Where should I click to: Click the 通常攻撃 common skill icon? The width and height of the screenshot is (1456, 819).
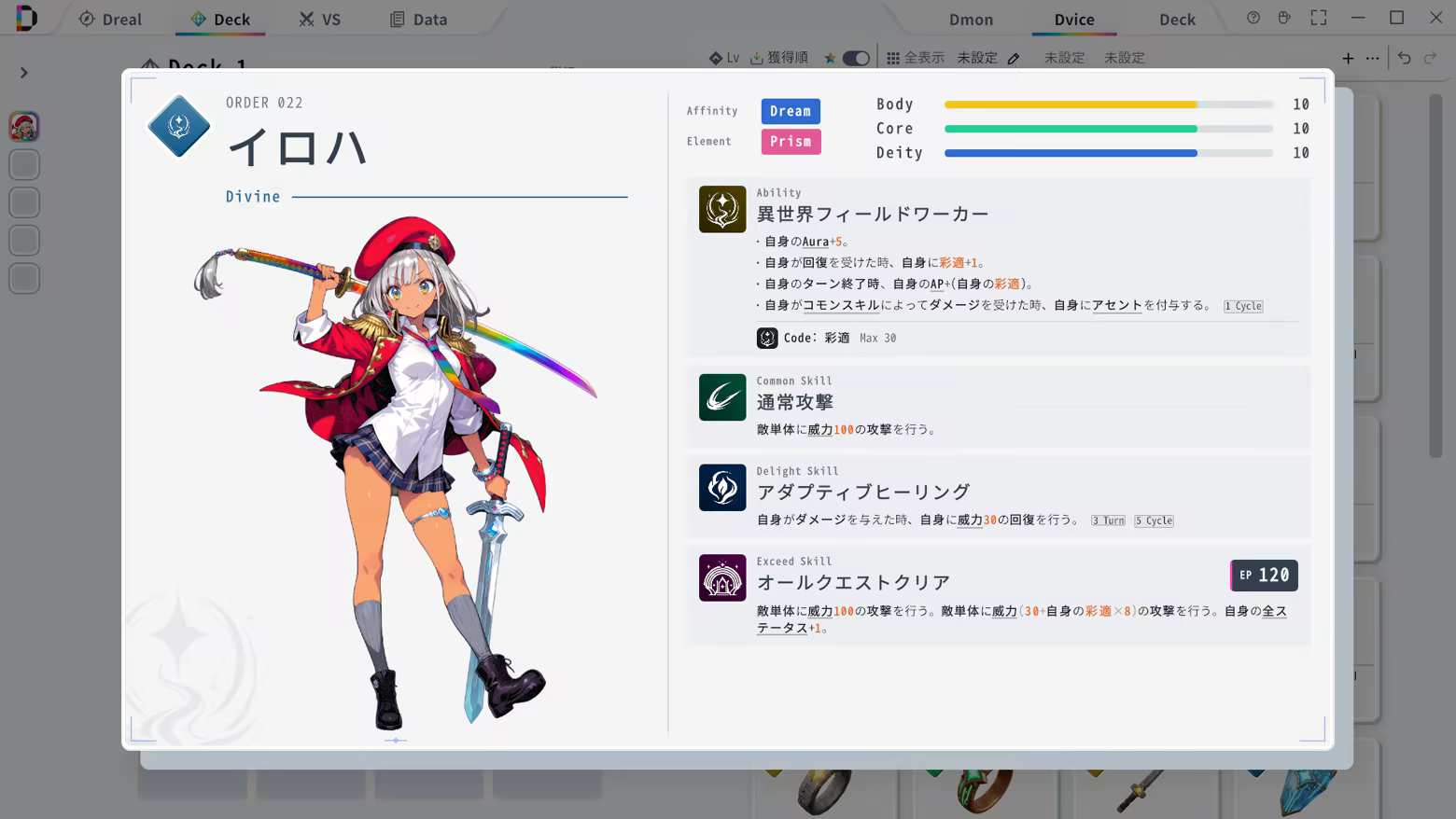click(x=722, y=397)
